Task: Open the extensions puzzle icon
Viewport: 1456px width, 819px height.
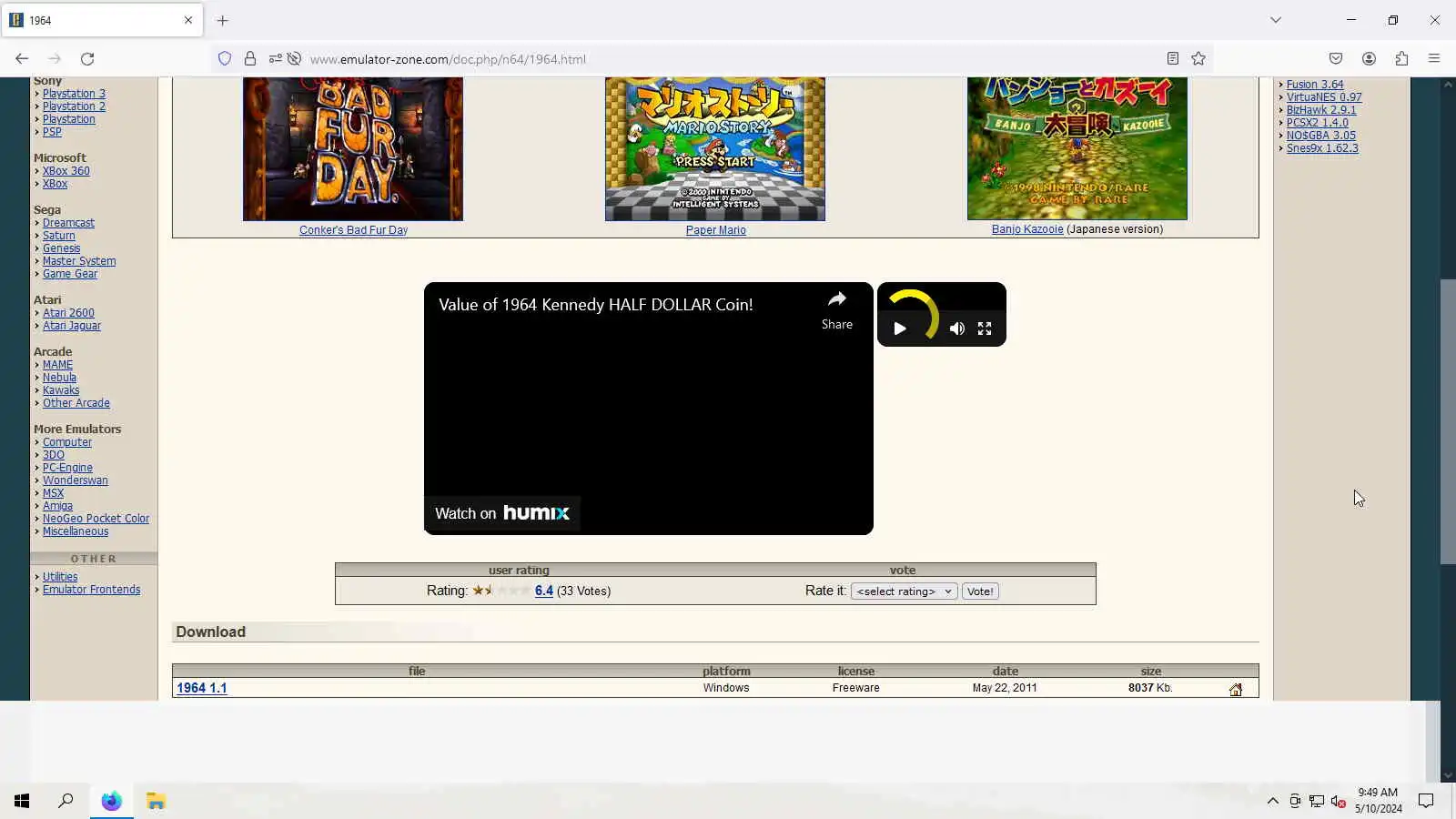Action: coord(1401,59)
